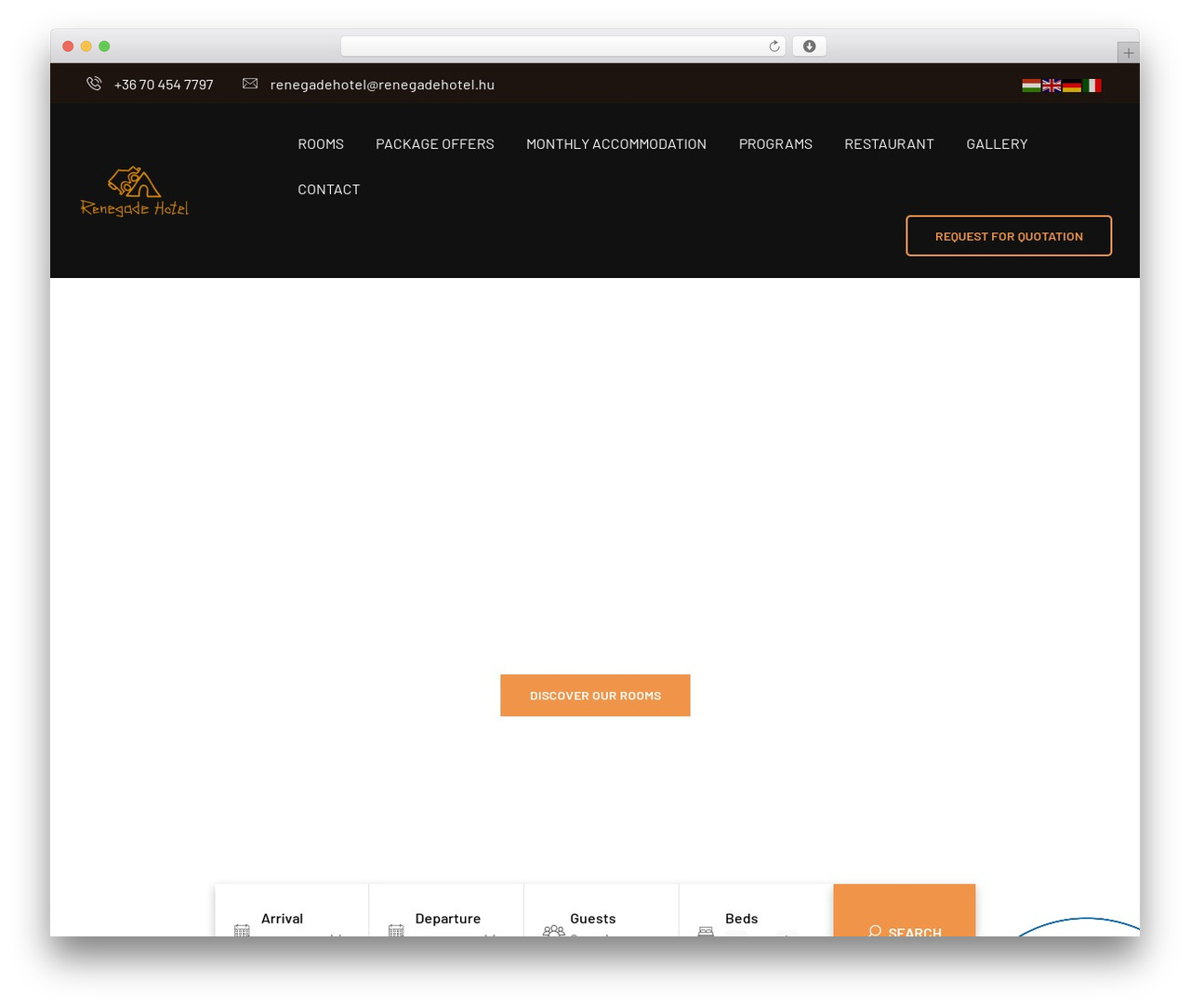Open the Guests selector field
Image resolution: width=1190 pixels, height=1008 pixels.
tap(602, 910)
